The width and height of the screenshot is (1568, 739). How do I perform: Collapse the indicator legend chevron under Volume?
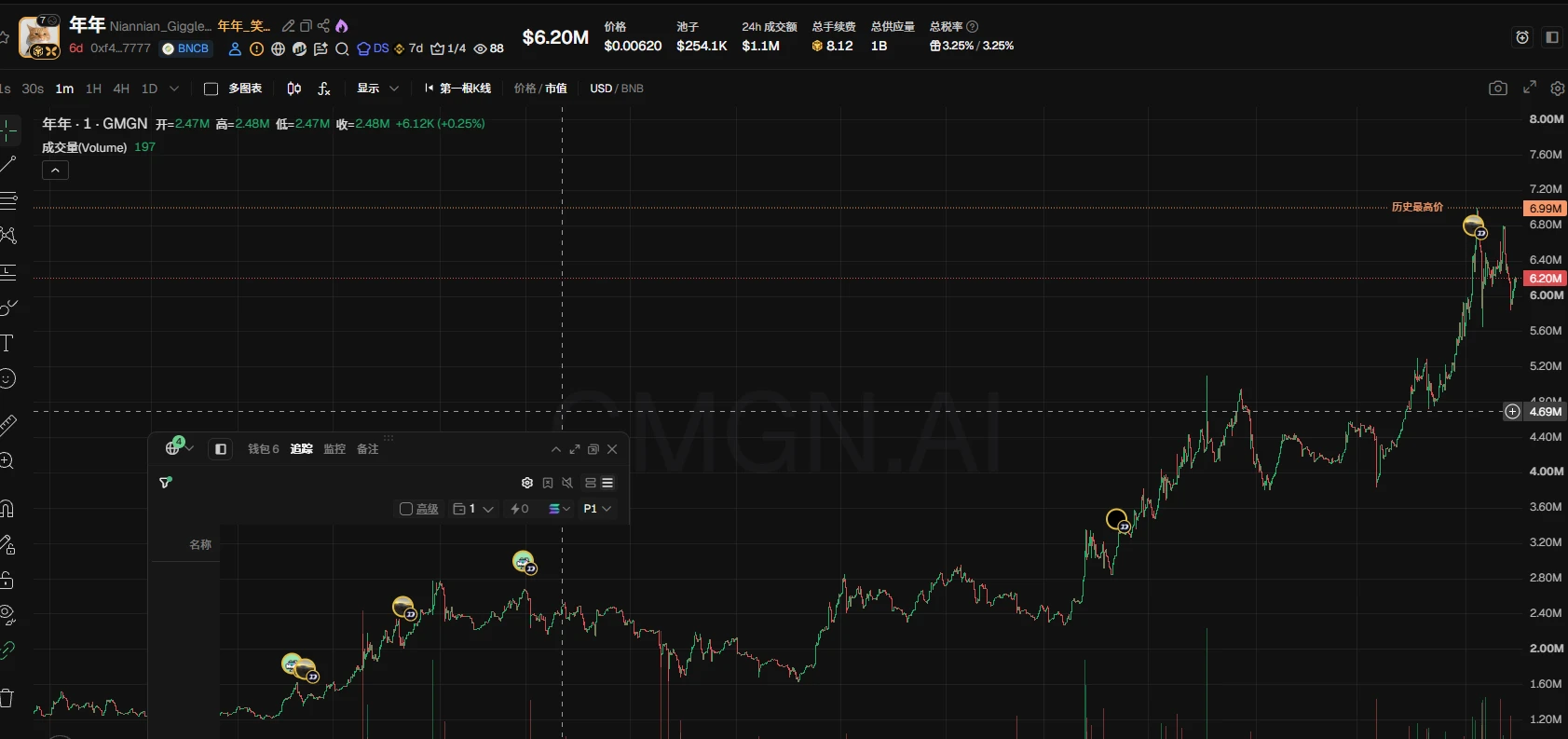click(x=55, y=171)
